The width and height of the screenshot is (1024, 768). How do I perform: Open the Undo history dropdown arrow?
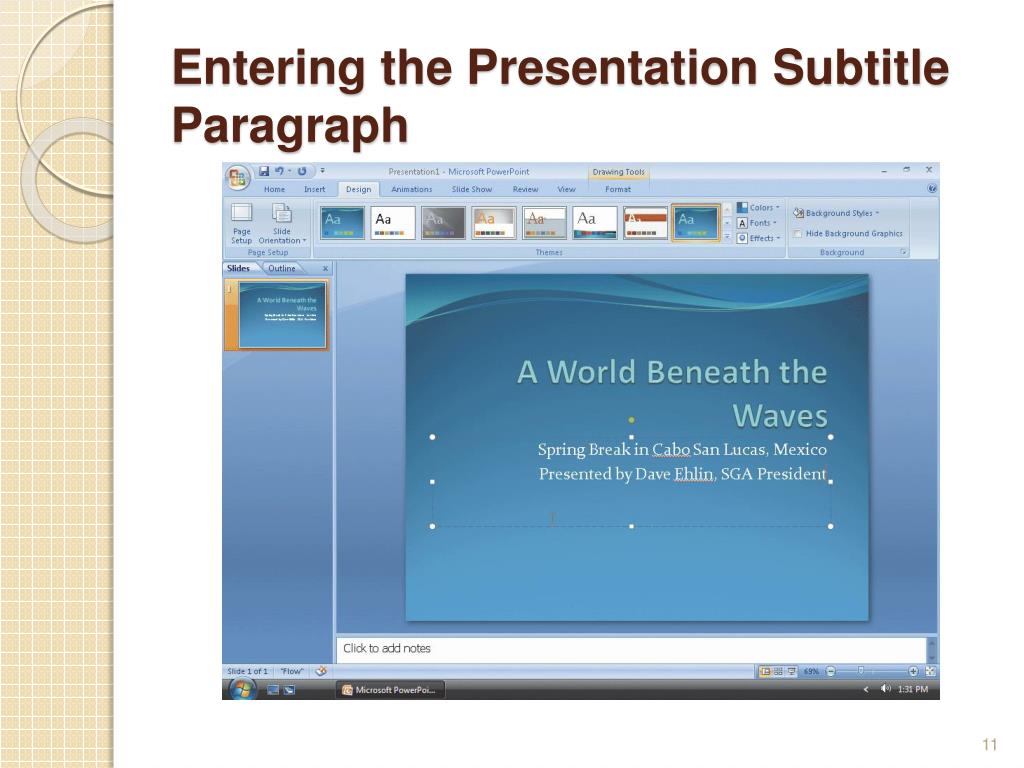pyautogui.click(x=289, y=171)
